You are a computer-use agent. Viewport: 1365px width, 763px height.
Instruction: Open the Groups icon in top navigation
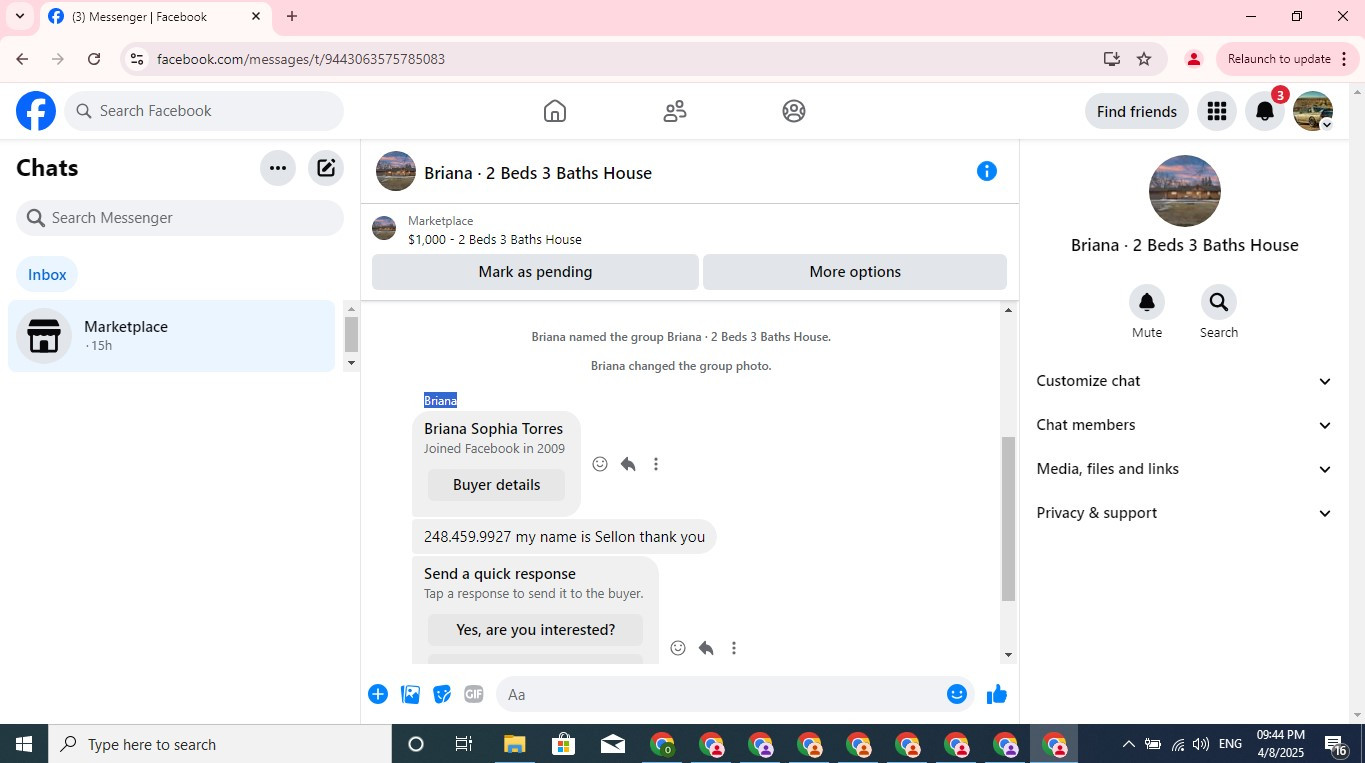click(794, 111)
